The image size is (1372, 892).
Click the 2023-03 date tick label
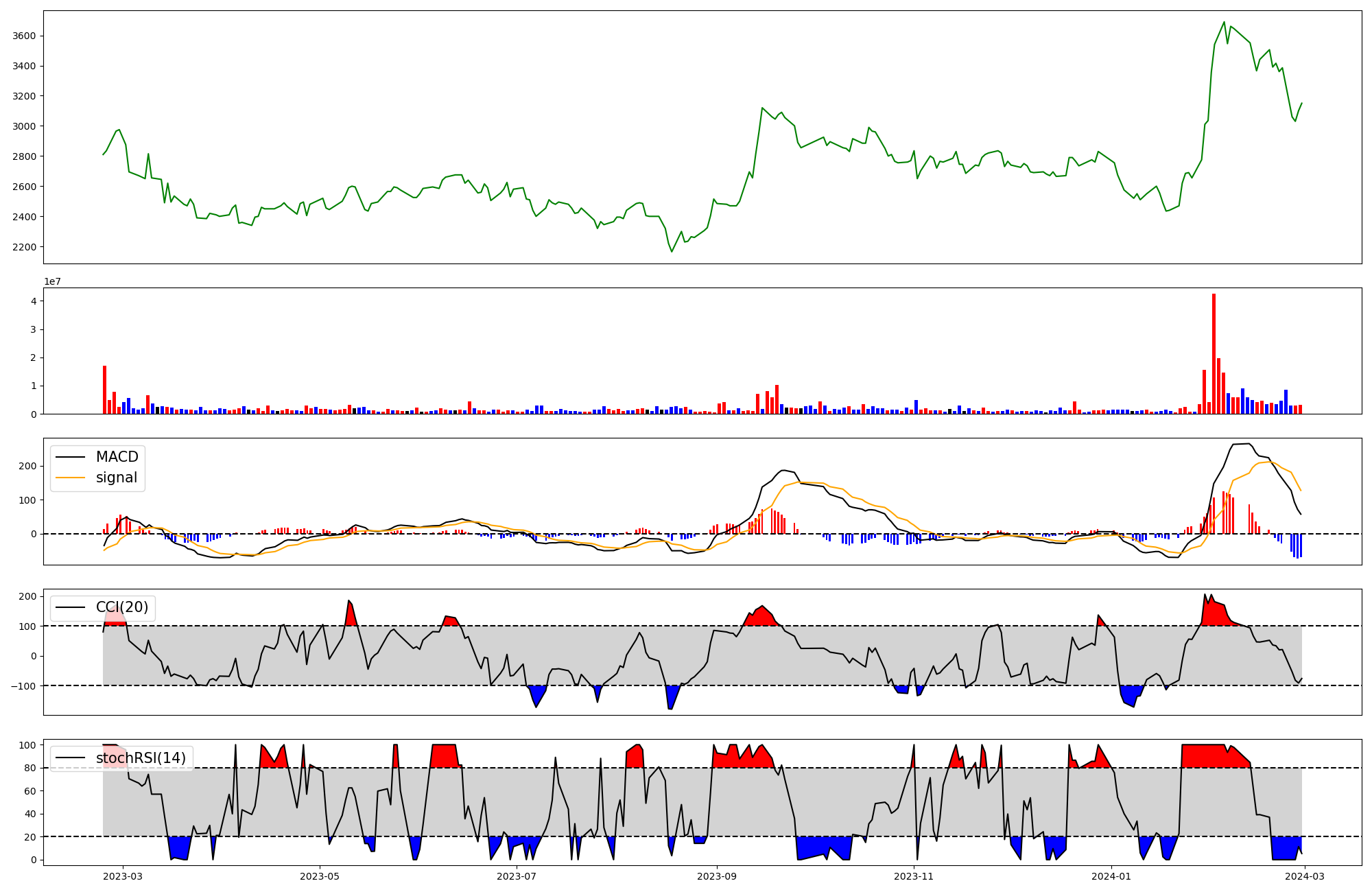tap(123, 876)
